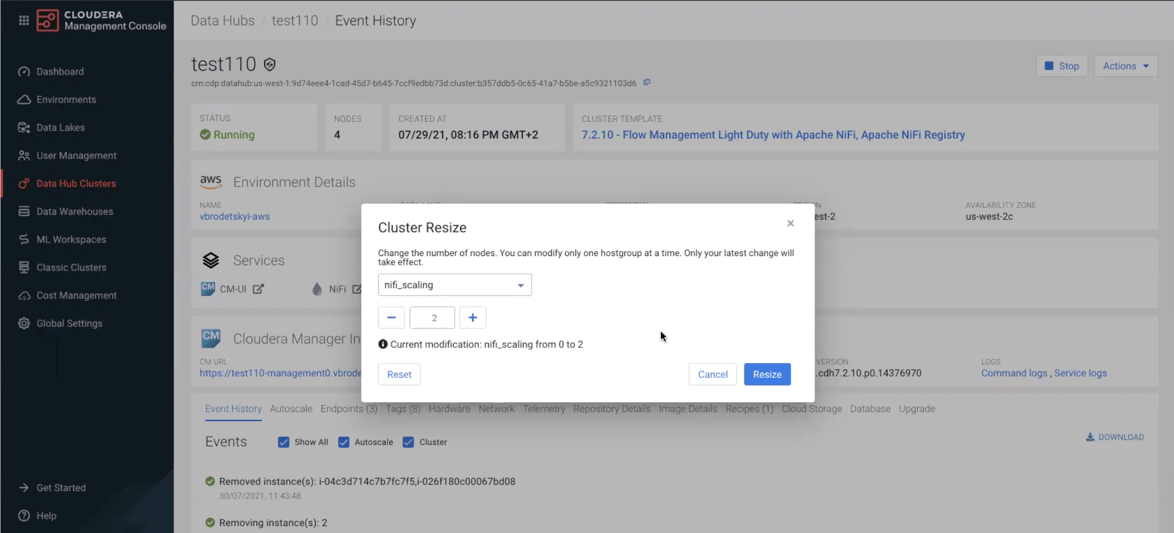Open CM-UI external link icon
1174x533 pixels.
(258, 289)
